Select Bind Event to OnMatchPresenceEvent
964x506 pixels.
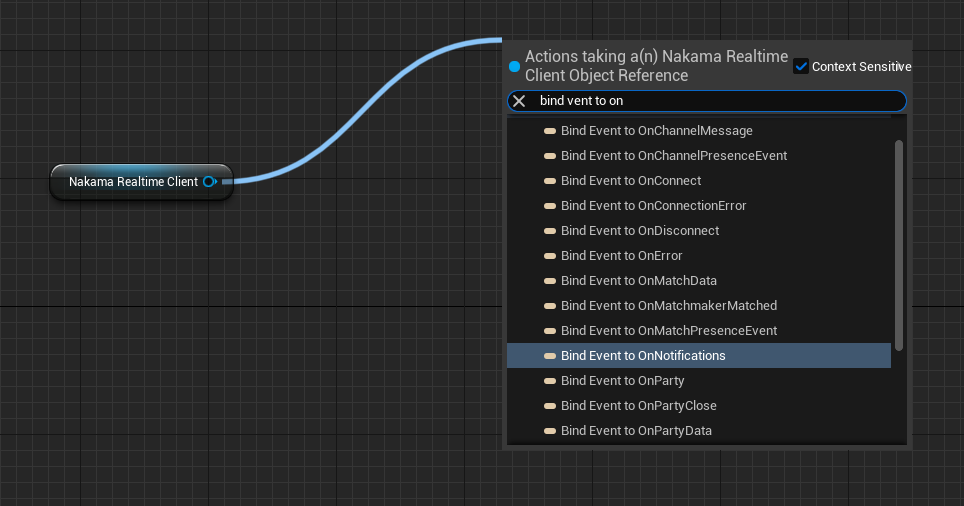coord(668,331)
